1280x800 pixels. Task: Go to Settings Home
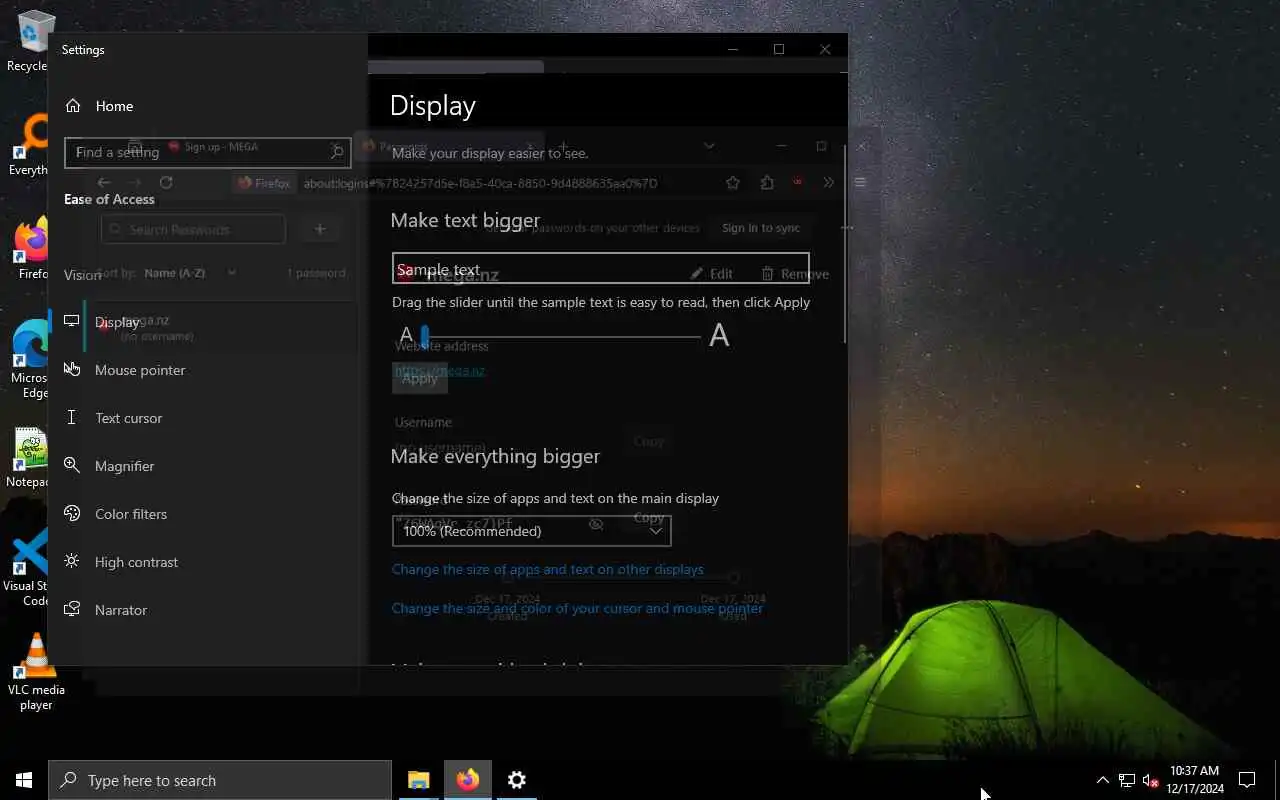100,106
